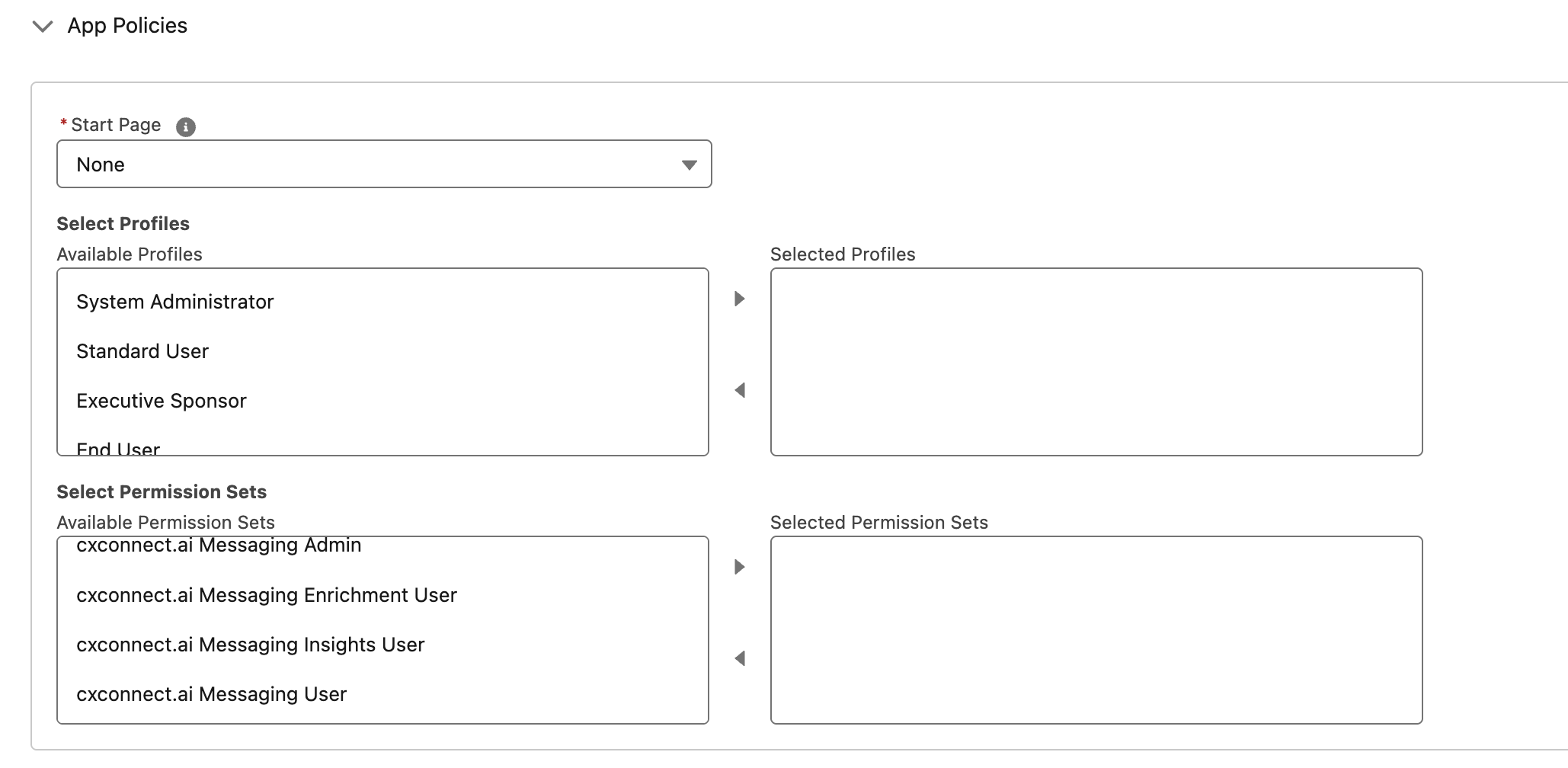Screen dimensions: 1568x768
Task: Click the Start Page field label
Action: pyautogui.click(x=116, y=125)
